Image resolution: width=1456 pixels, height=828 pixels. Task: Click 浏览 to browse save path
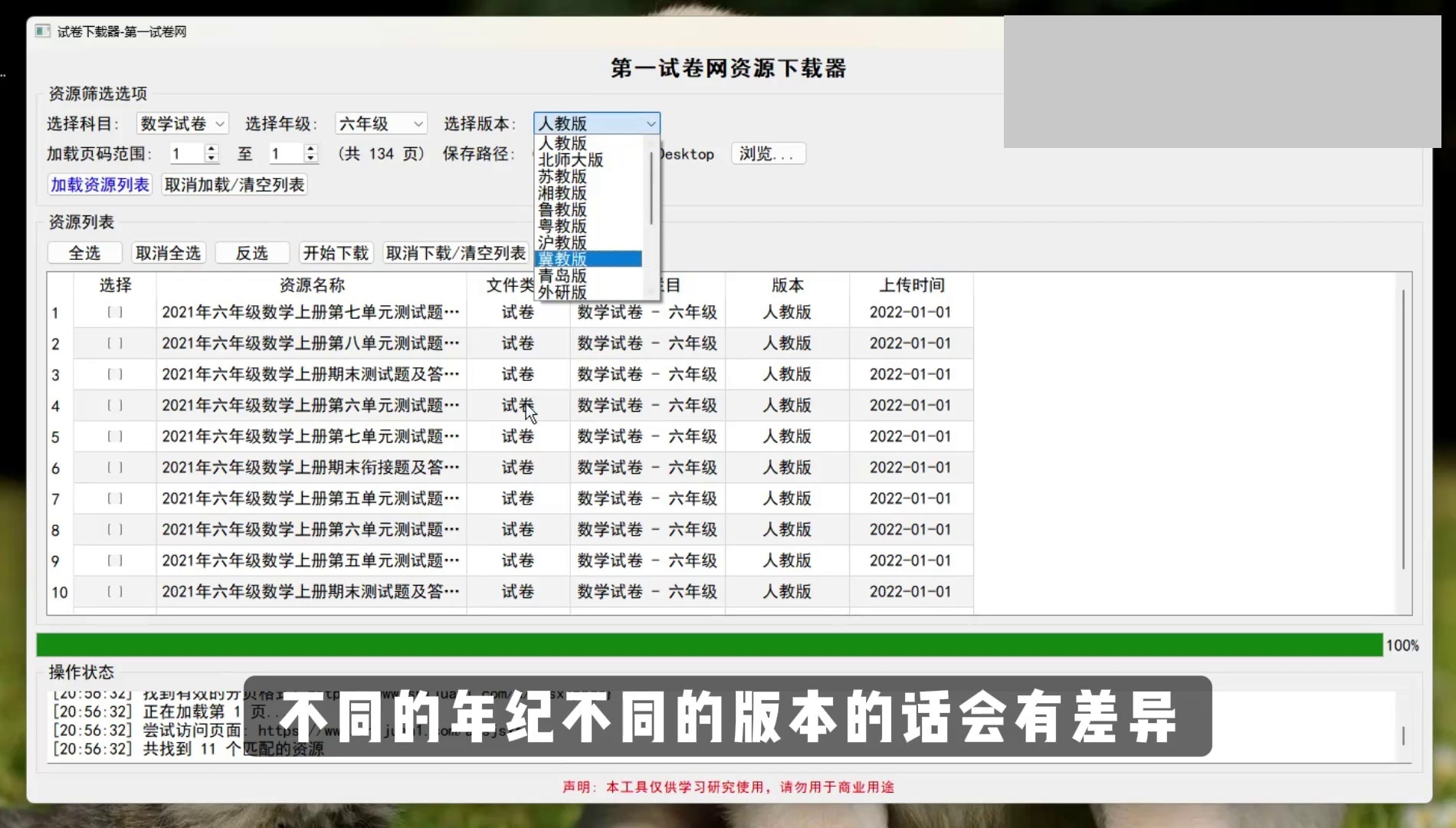[x=767, y=153]
